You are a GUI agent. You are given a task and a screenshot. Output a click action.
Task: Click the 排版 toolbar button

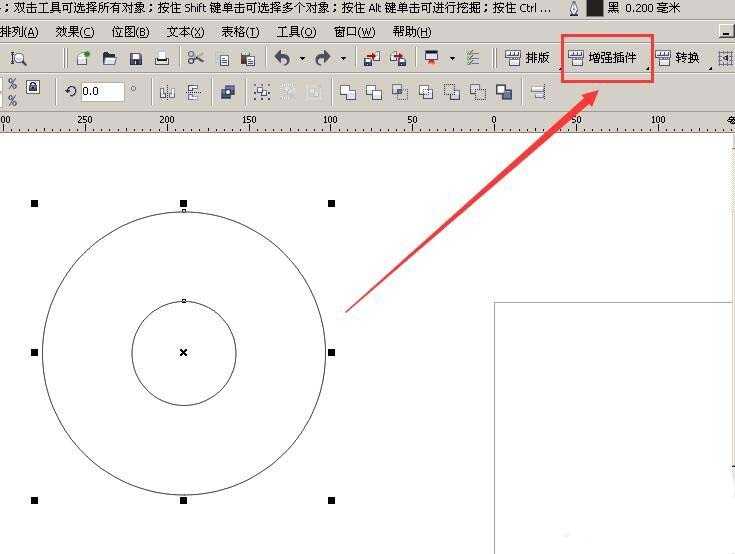528,58
